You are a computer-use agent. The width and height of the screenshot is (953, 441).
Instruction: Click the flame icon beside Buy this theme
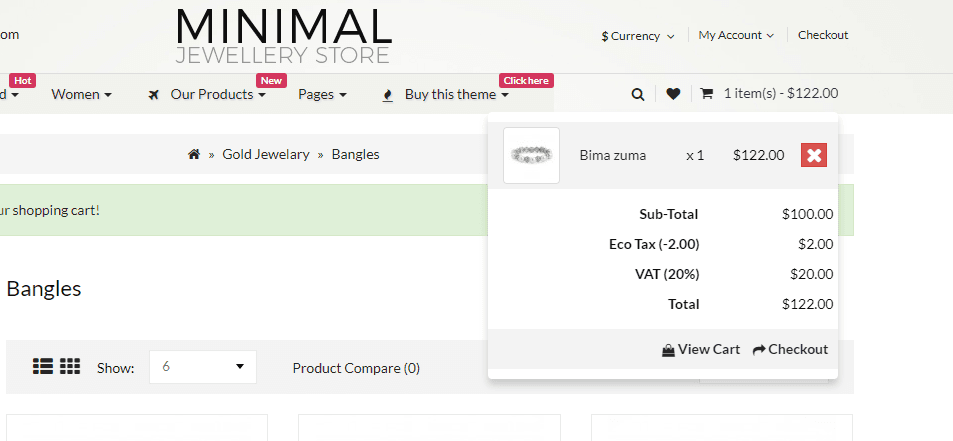(388, 95)
